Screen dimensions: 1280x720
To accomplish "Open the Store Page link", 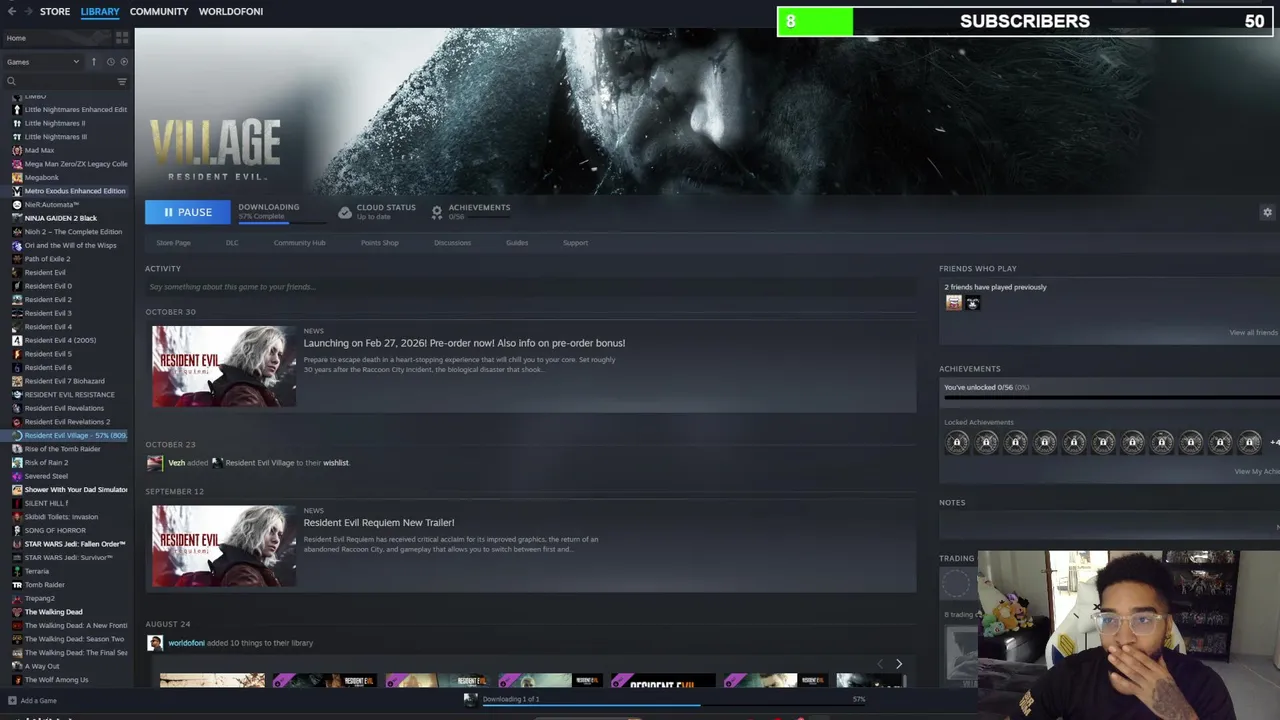I will pos(173,243).
